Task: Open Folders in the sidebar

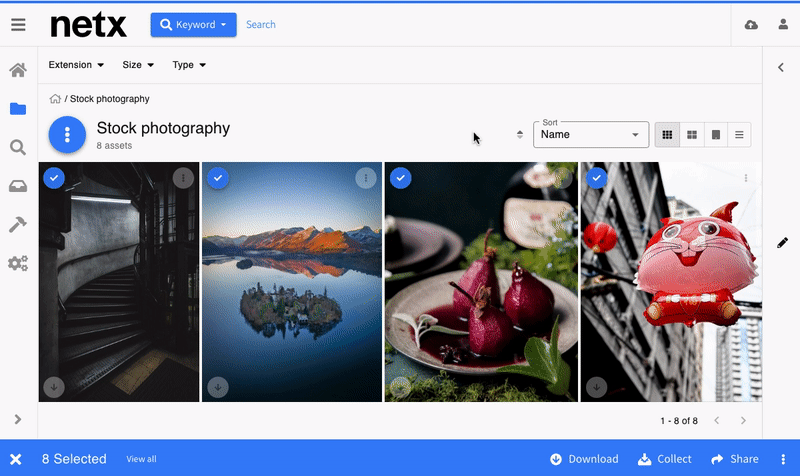Action: pos(18,109)
